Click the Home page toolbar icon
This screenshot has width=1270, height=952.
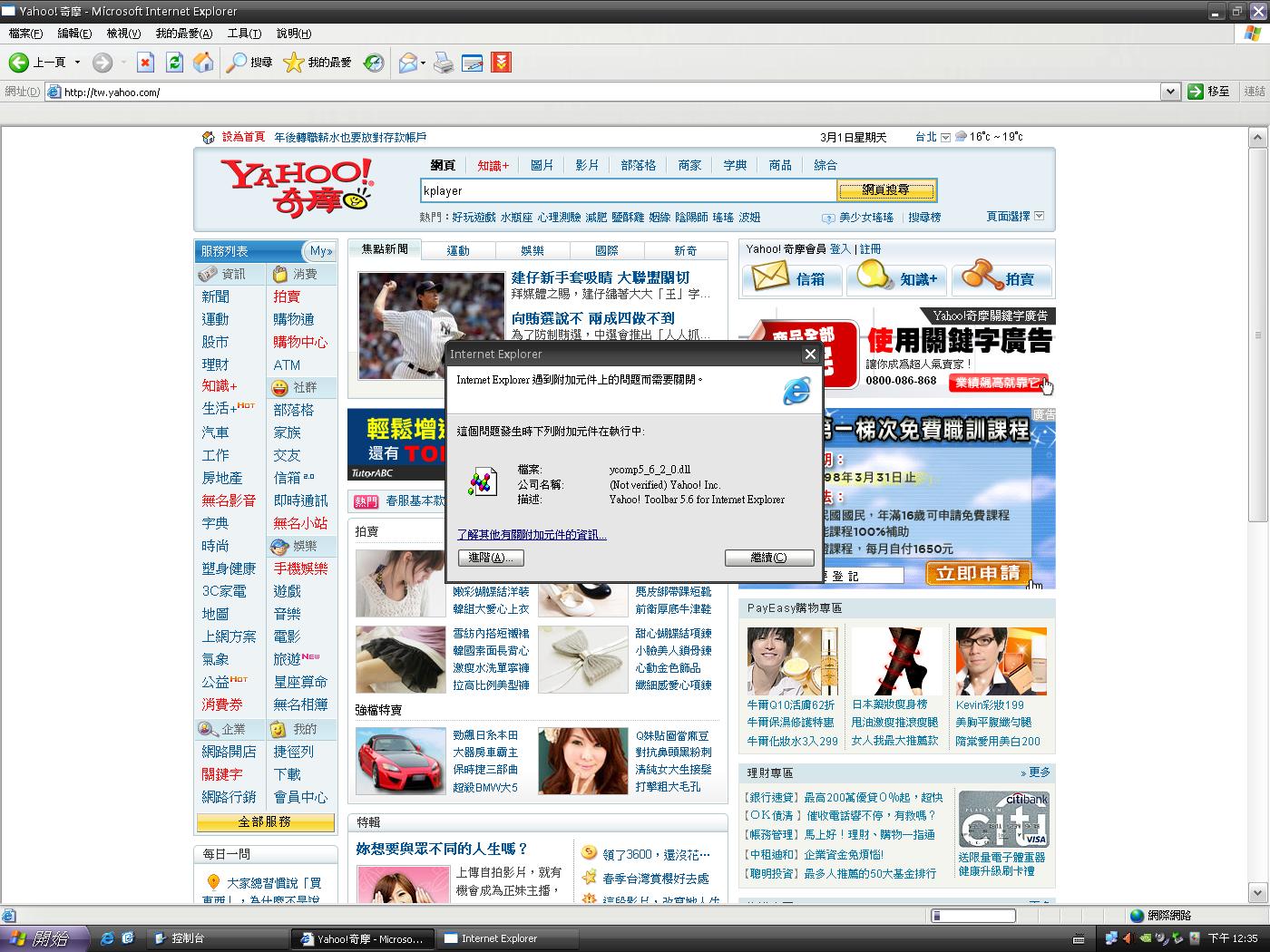(203, 63)
